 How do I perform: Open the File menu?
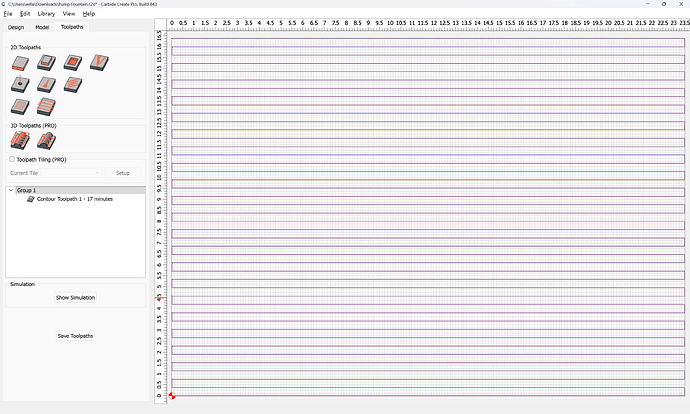tap(8, 14)
